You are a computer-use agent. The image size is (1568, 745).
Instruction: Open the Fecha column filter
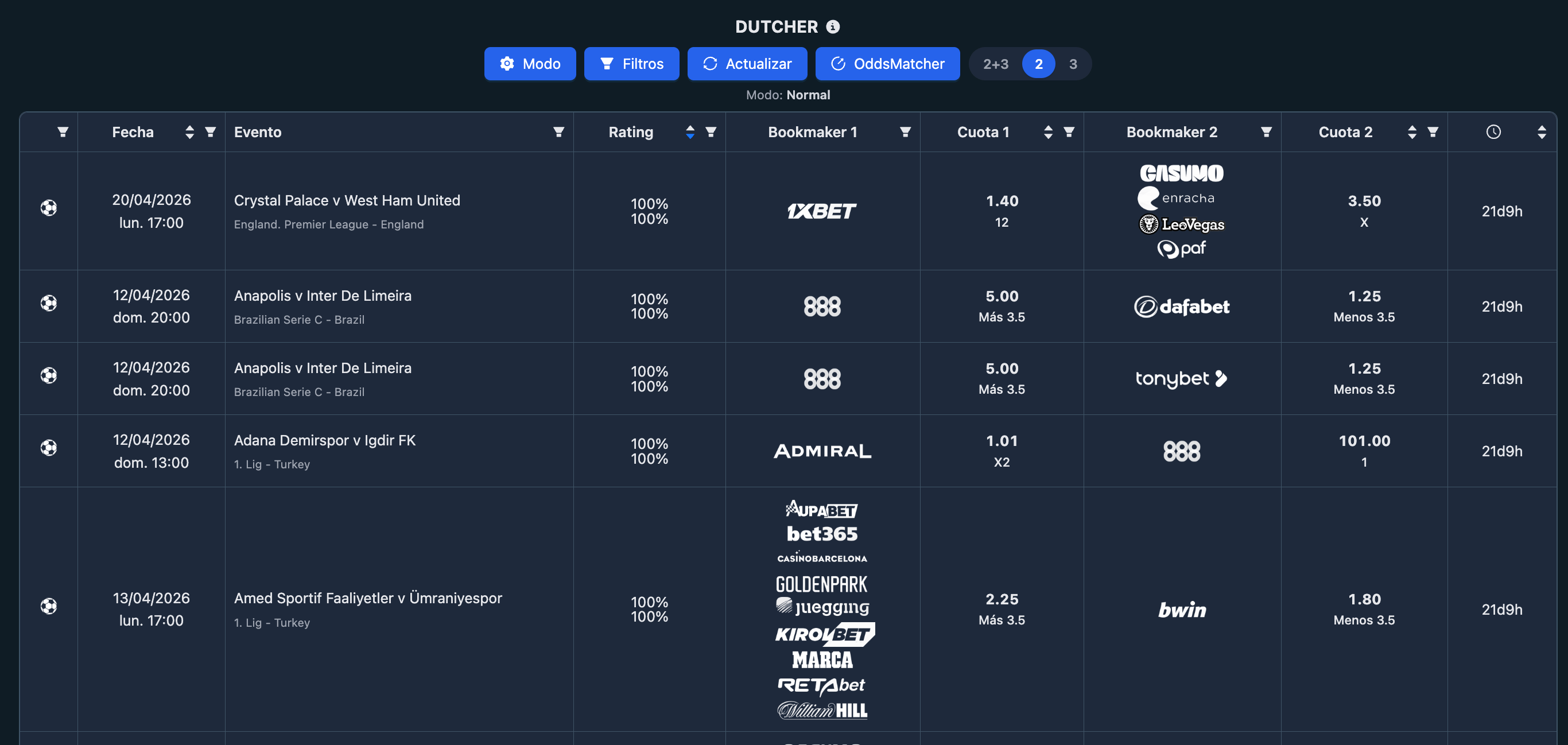point(211,132)
